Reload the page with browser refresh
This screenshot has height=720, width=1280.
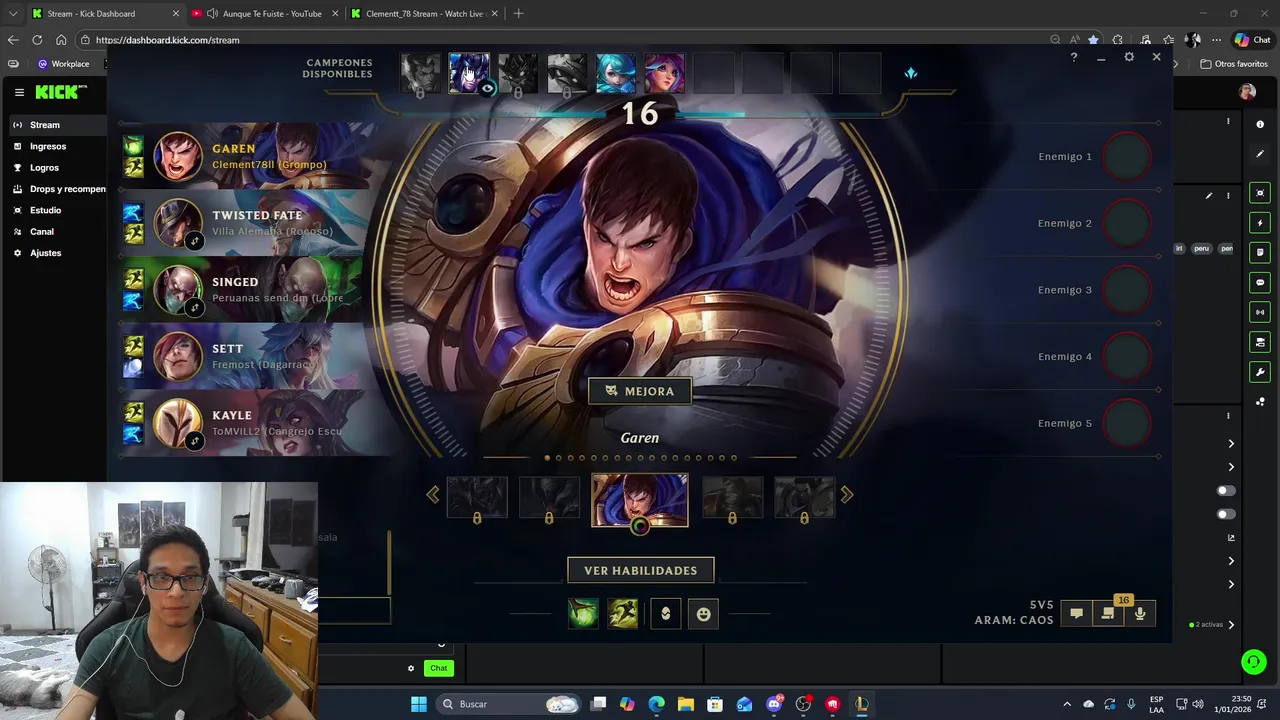[37, 40]
